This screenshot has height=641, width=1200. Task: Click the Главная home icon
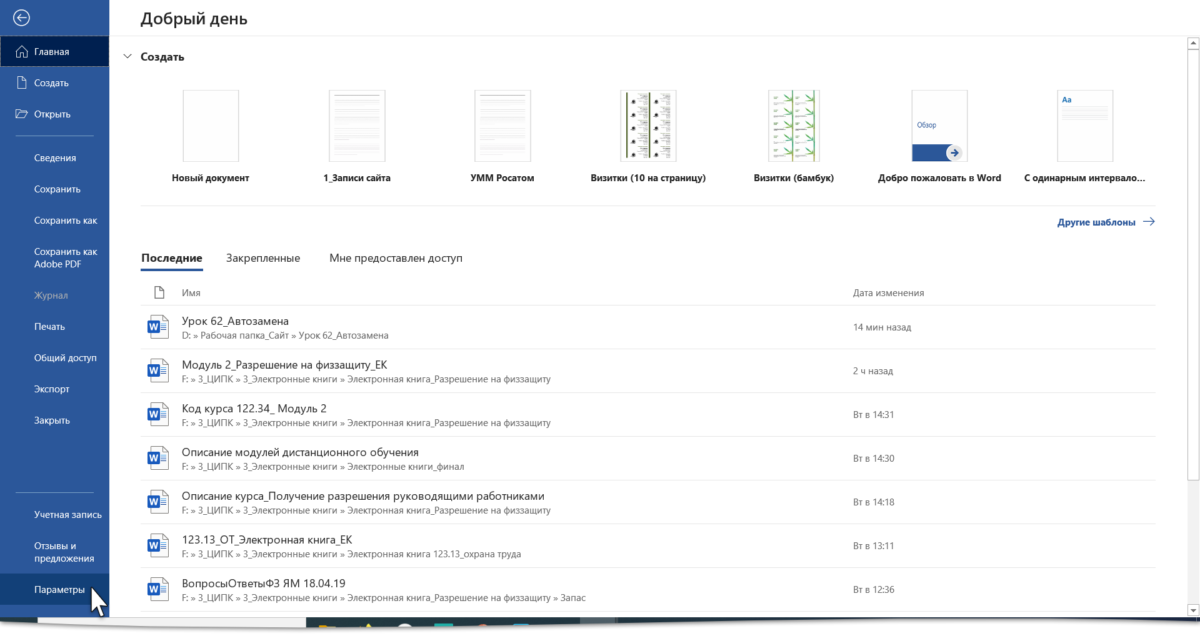21,52
